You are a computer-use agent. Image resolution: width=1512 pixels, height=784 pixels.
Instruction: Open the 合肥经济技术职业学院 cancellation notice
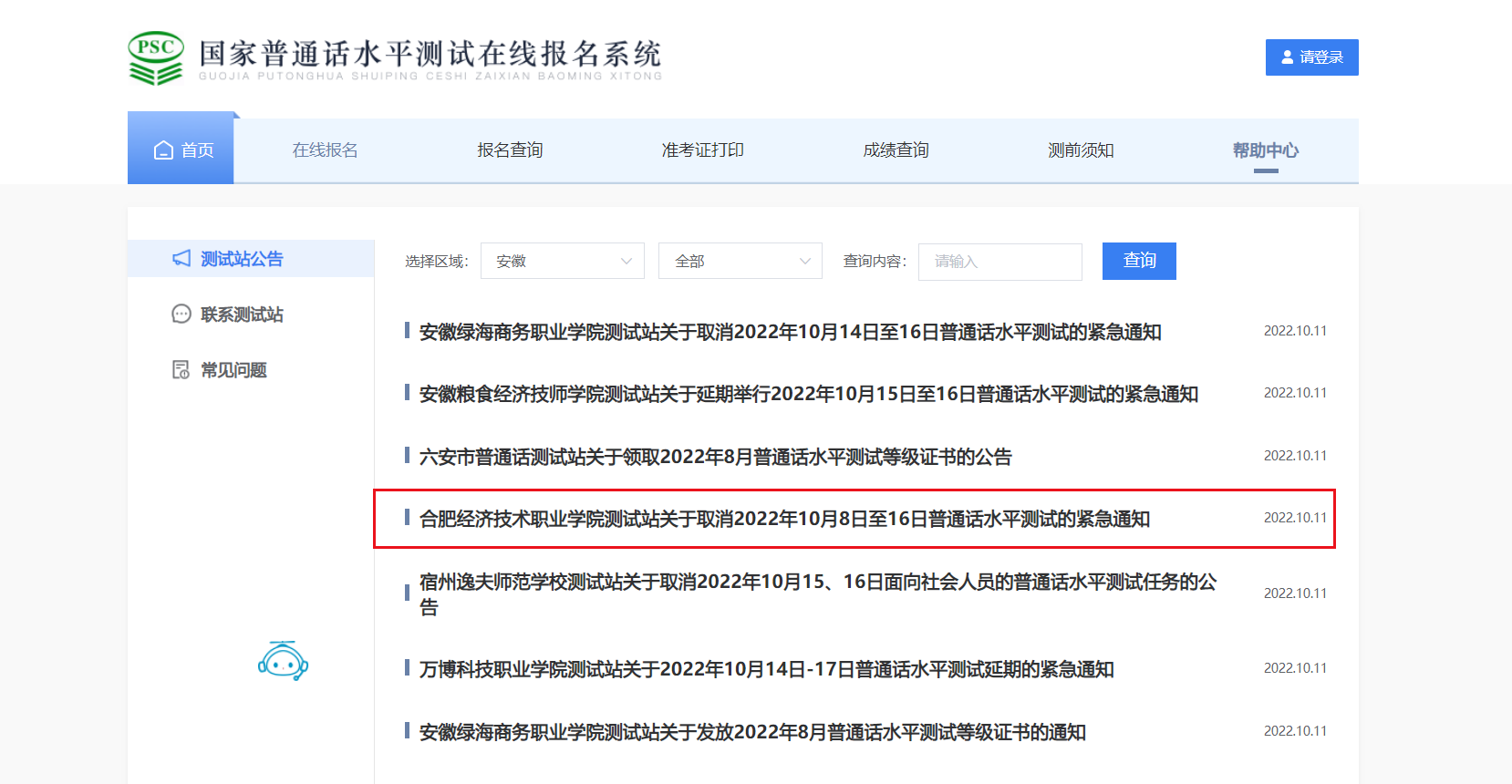784,519
